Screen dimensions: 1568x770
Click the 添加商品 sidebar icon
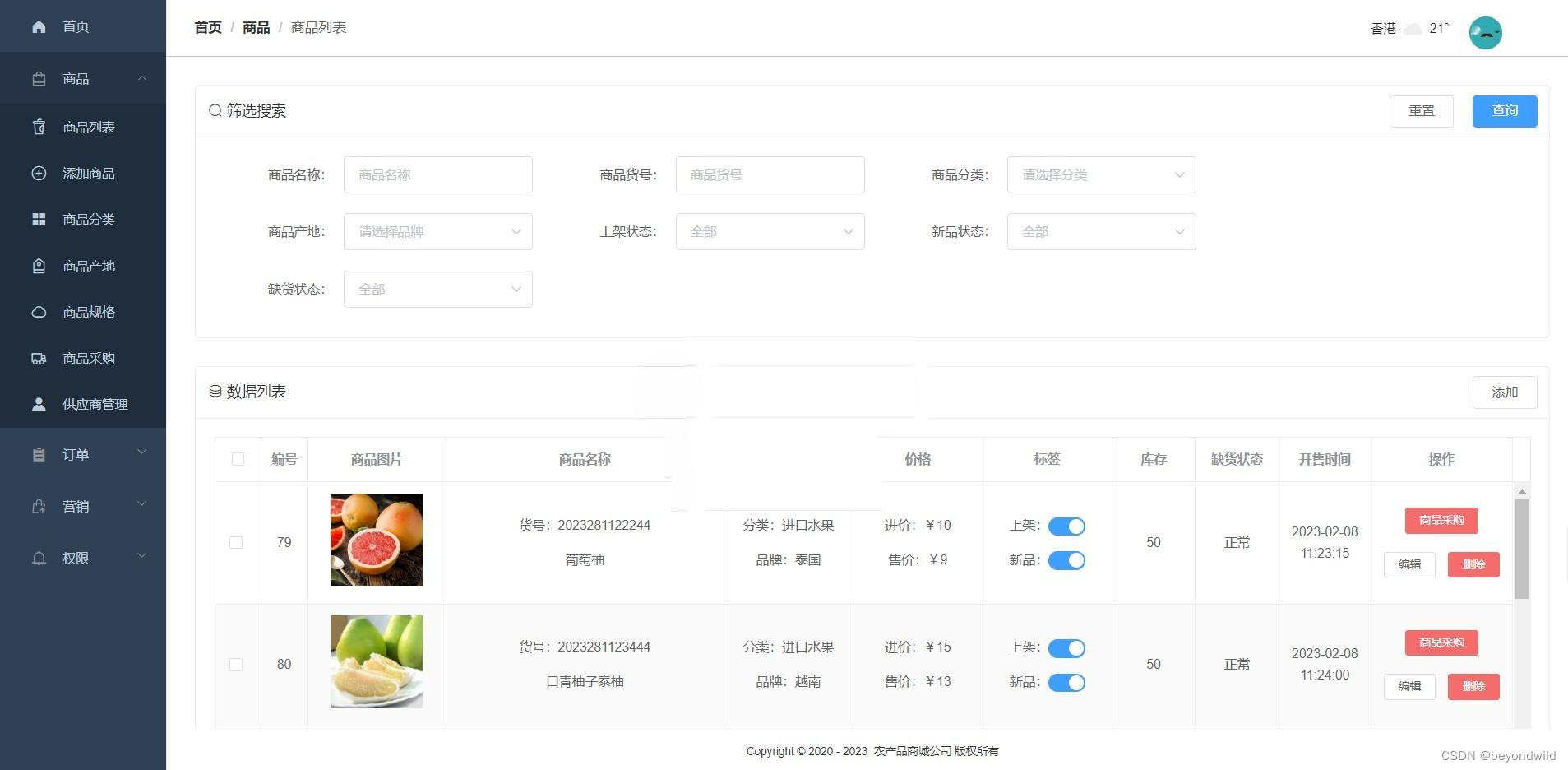[39, 174]
